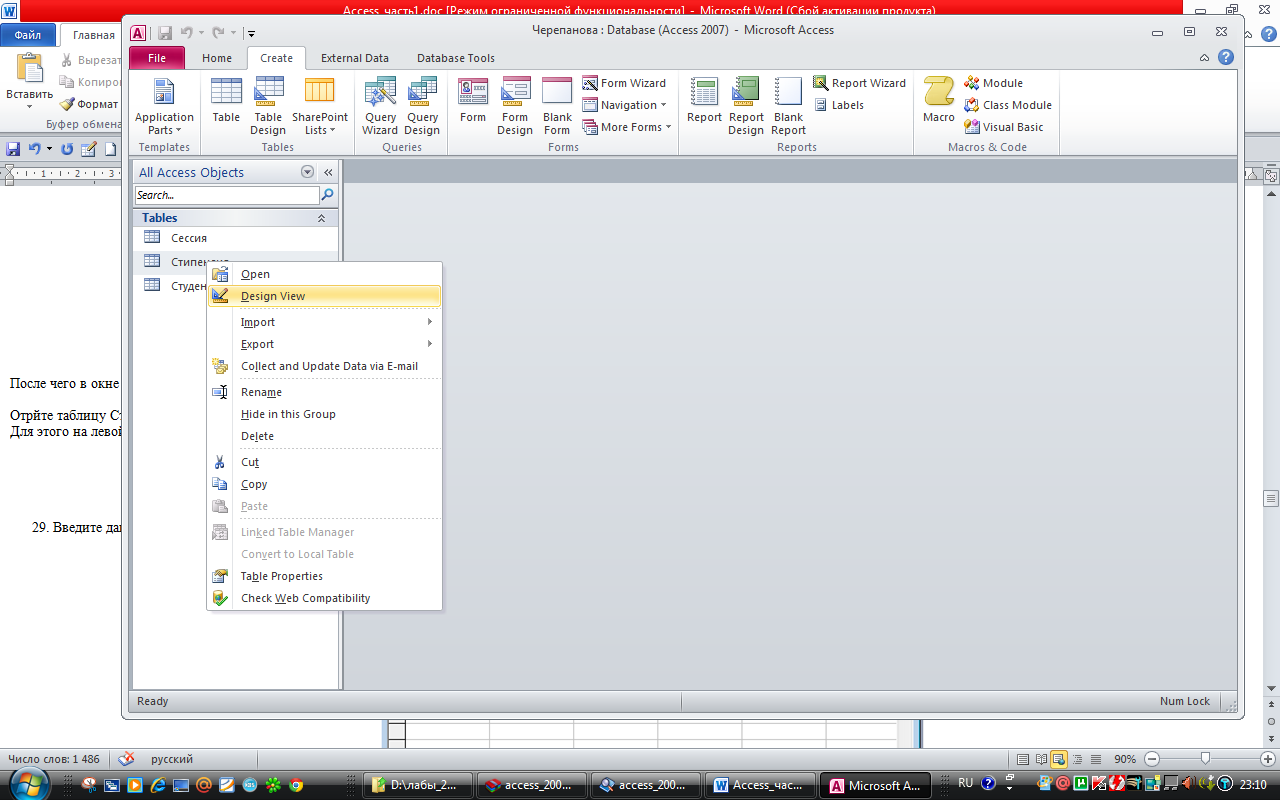
Task: Expand More Forms dropdown
Action: point(627,127)
